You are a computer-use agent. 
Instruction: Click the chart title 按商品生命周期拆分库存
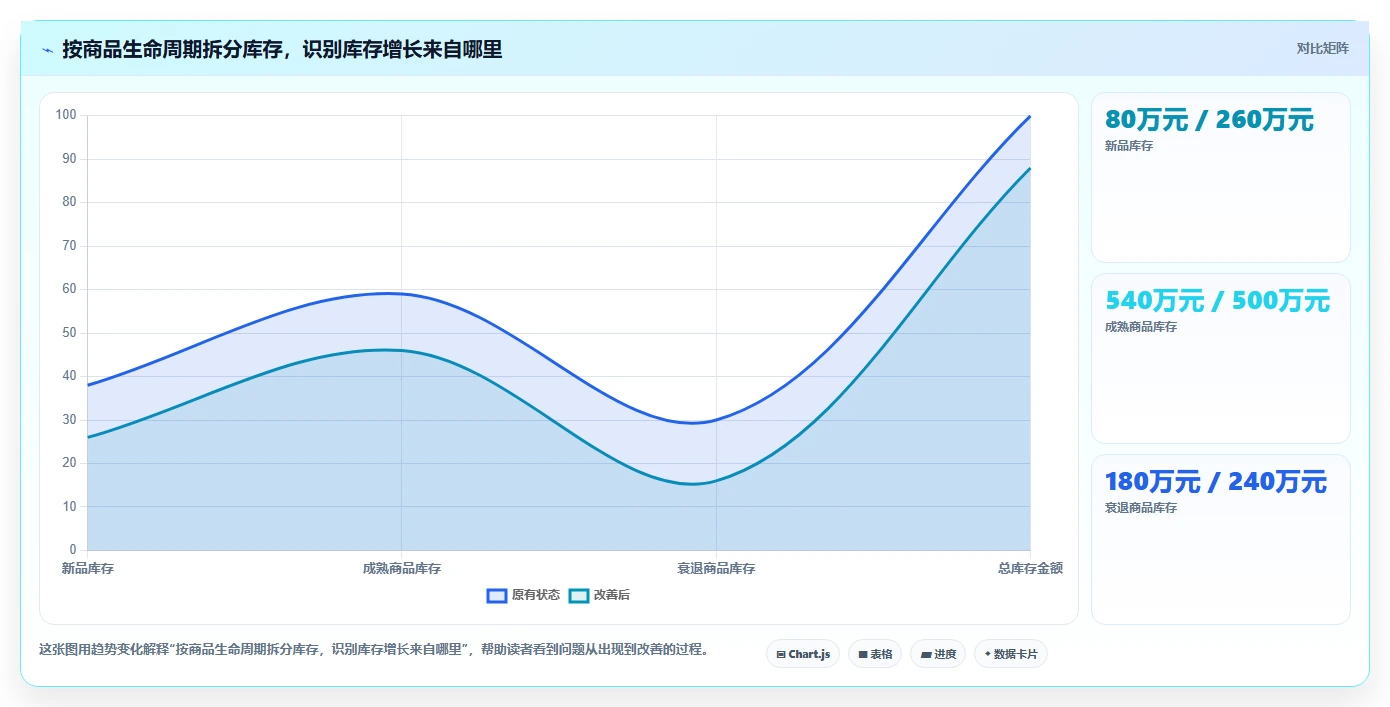282,49
